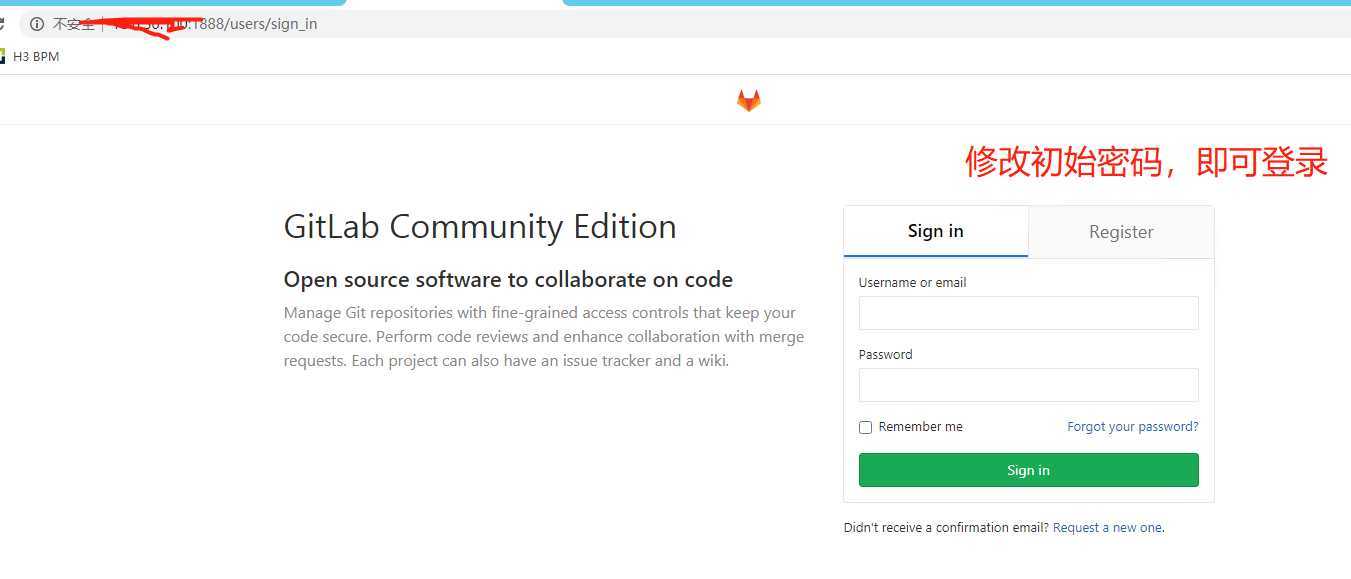Click the 'Remember me' label text
1351x579 pixels.
coord(920,427)
